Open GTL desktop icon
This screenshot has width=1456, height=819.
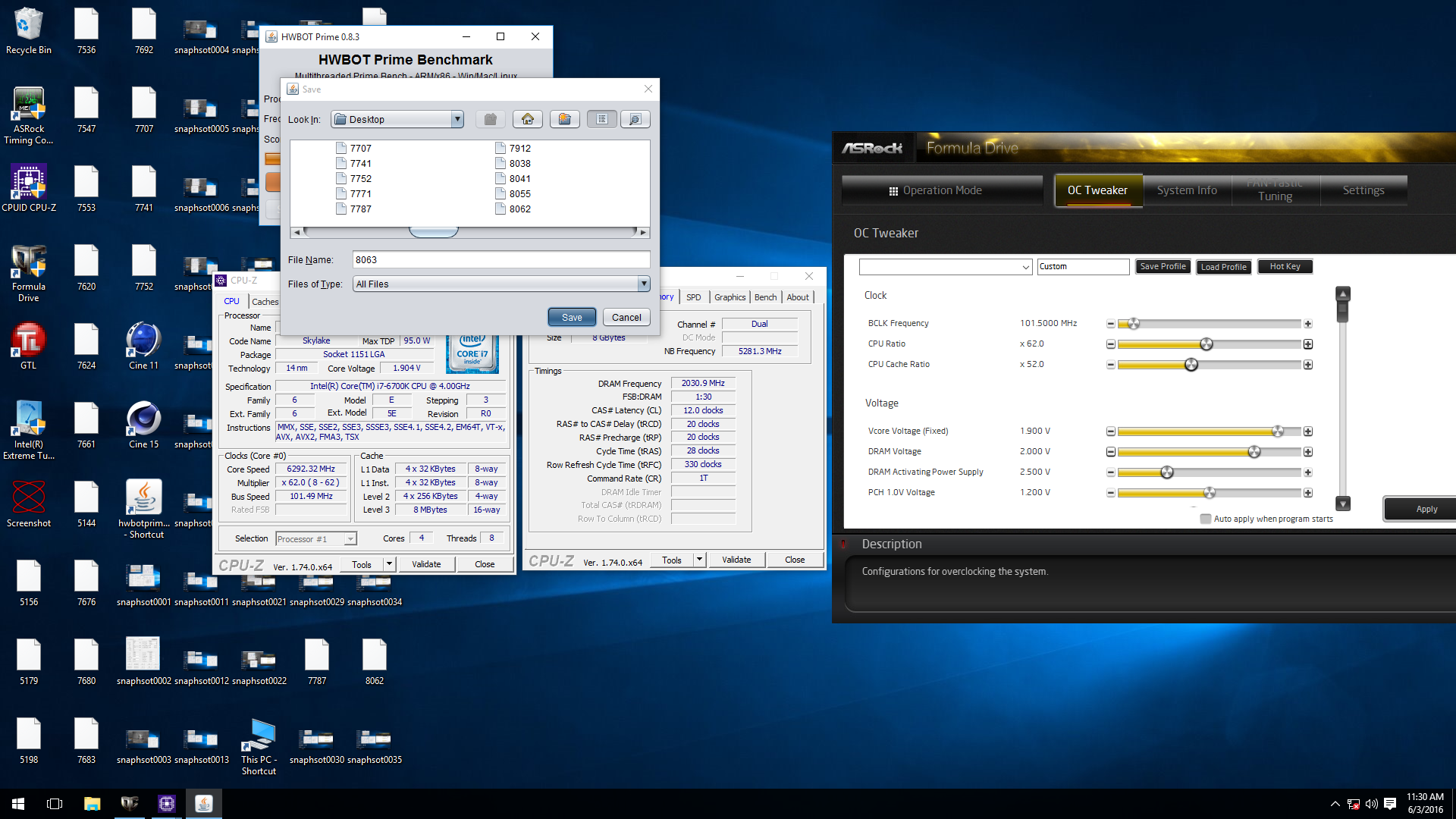pos(29,347)
